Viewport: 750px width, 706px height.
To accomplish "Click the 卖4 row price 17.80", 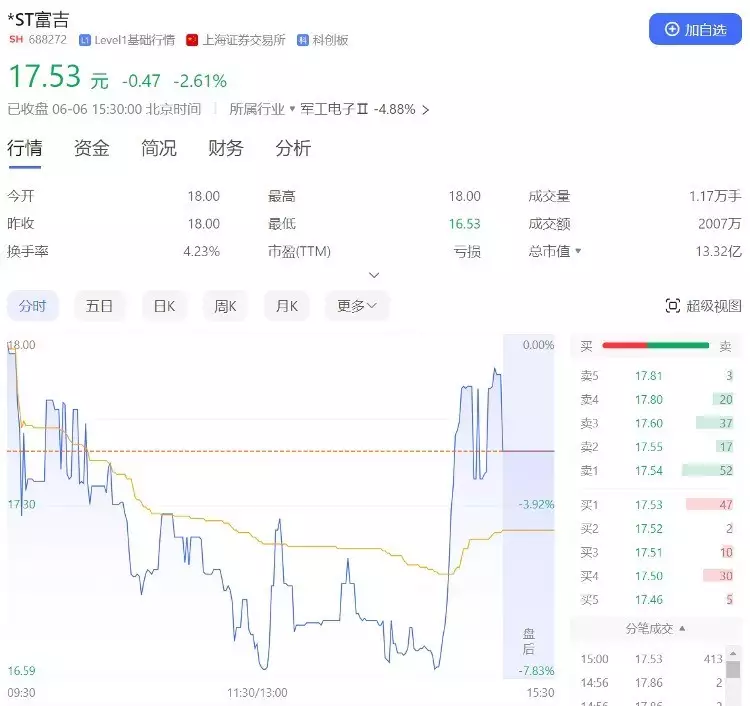I will (x=649, y=399).
